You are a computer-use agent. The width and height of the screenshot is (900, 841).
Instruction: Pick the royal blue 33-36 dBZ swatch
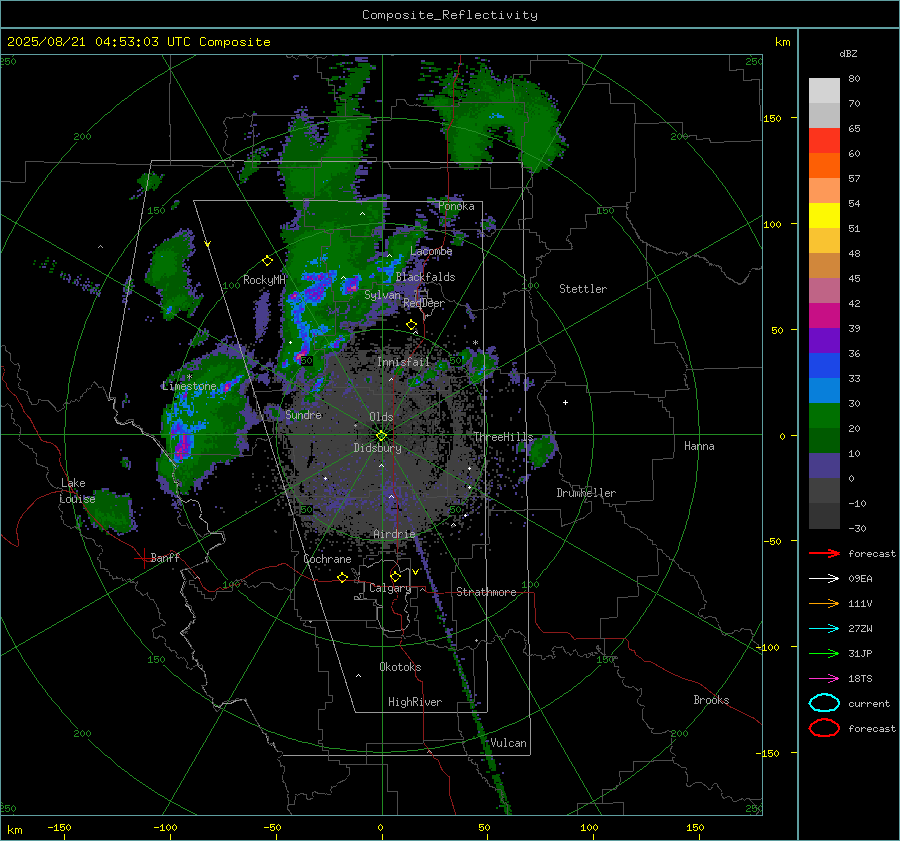[x=824, y=365]
